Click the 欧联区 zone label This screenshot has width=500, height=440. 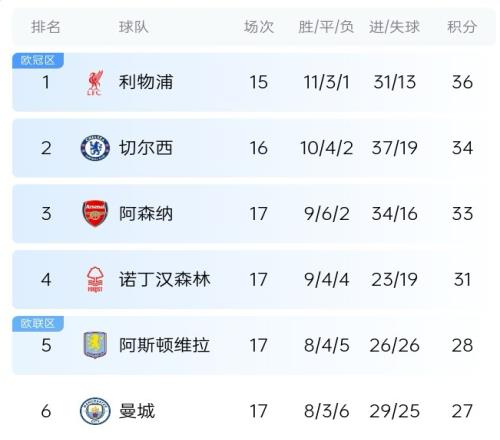click(x=38, y=323)
